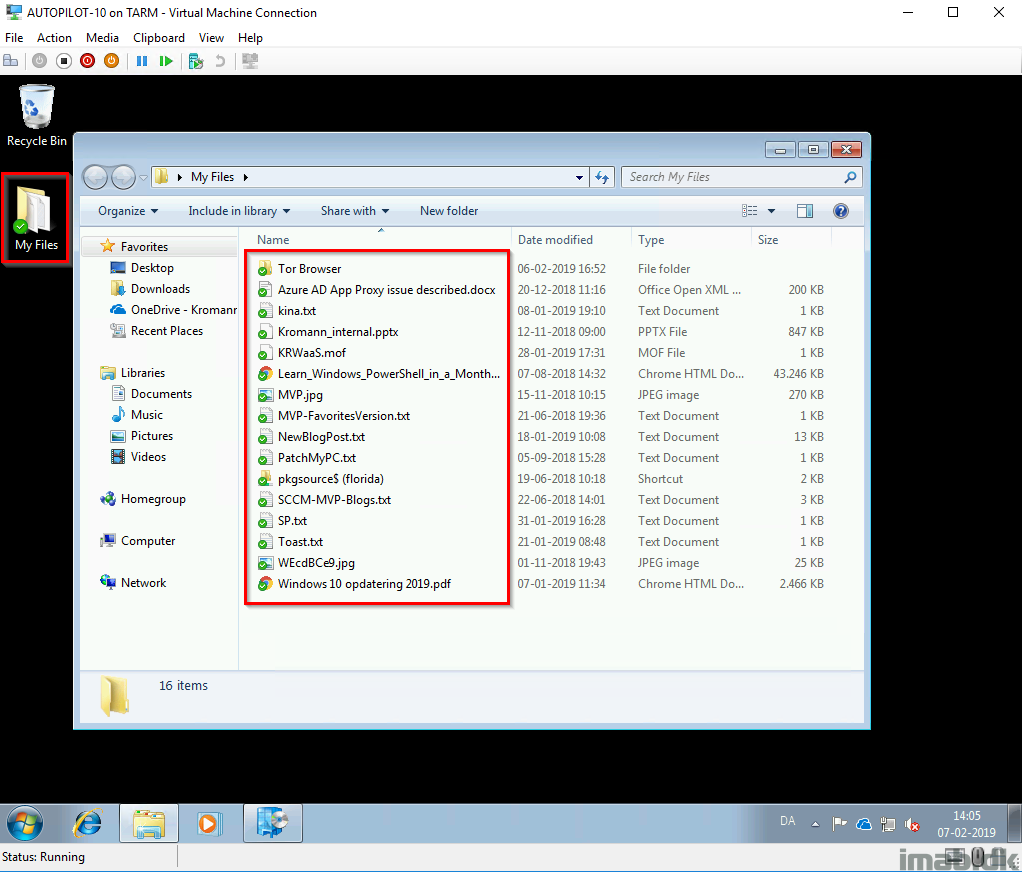Click the Enhanced session toolbar icon
This screenshot has height=872, width=1022.
pyautogui.click(x=250, y=61)
